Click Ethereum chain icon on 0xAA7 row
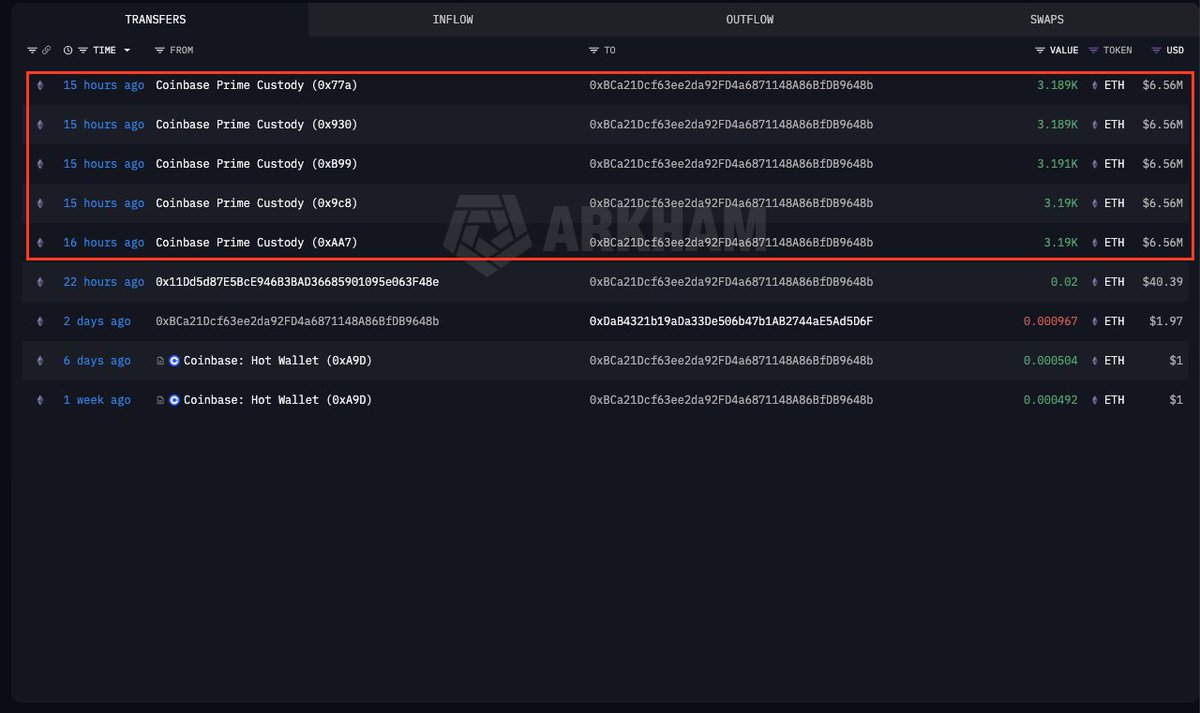 [40, 243]
